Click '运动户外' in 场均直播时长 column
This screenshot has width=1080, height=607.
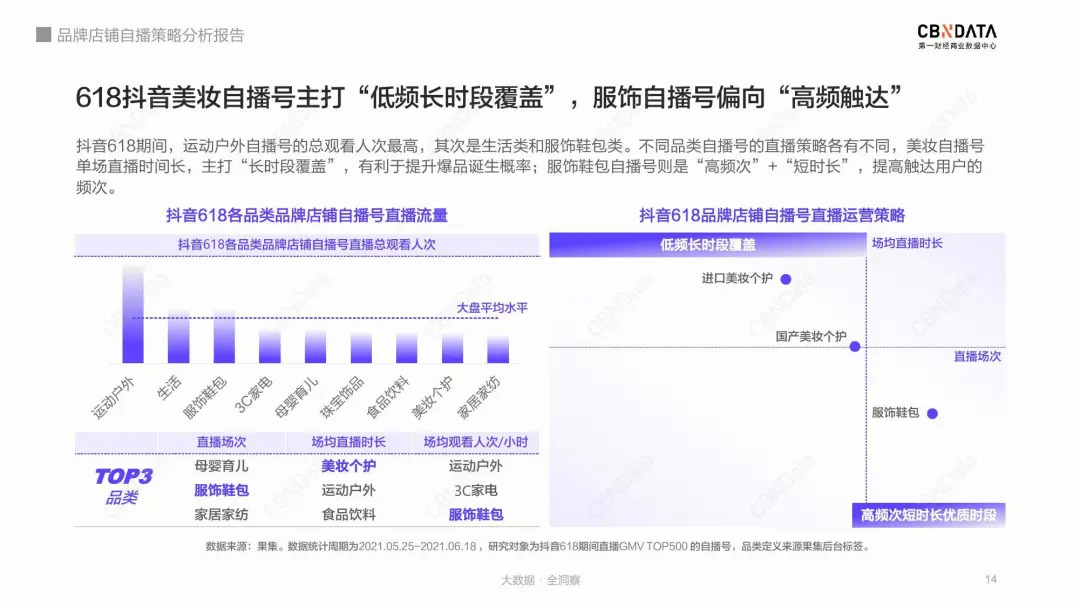coord(349,491)
